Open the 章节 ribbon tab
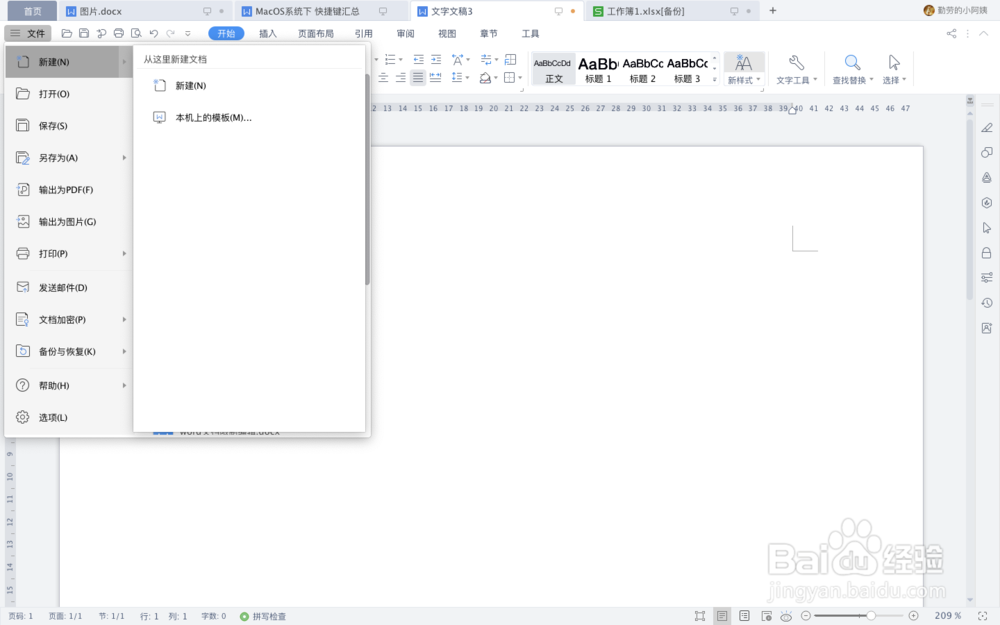Image resolution: width=1000 pixels, height=625 pixels. [x=489, y=33]
